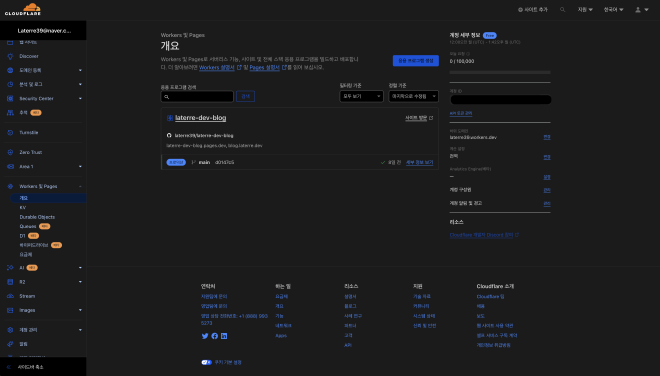
Task: Click the Twitter icon in footer
Action: [x=205, y=336]
